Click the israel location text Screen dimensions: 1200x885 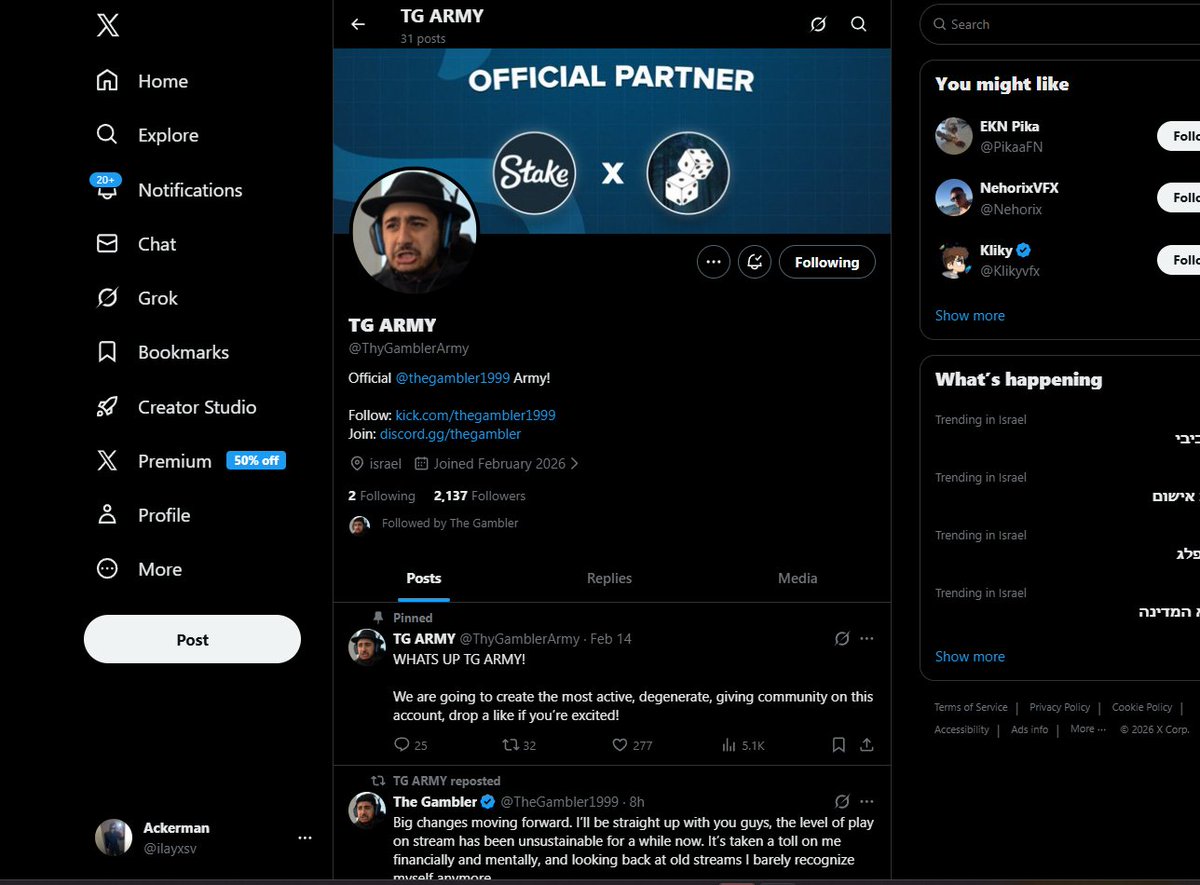pos(385,464)
